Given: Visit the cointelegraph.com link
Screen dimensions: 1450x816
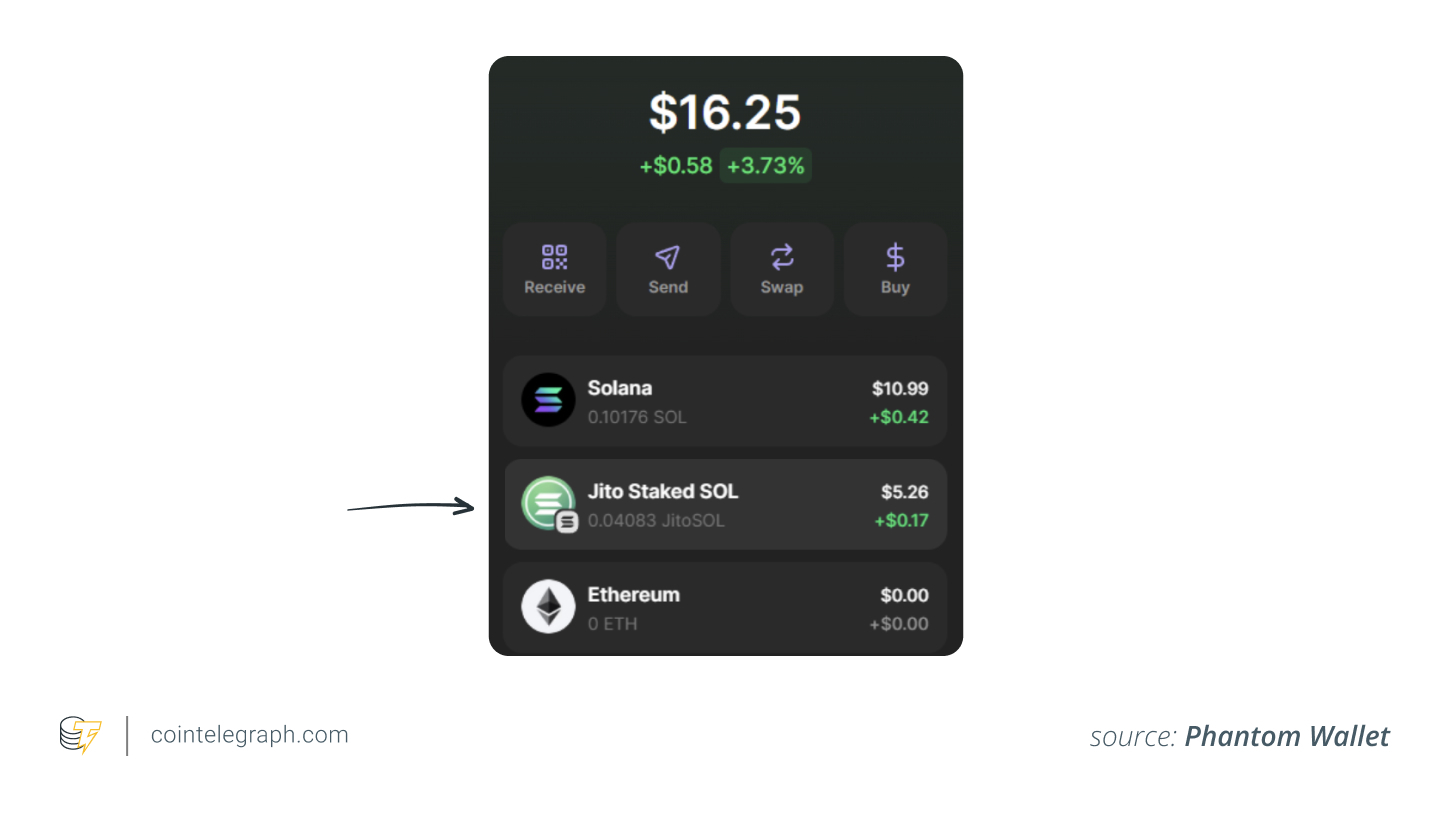Looking at the screenshot, I should (x=249, y=735).
